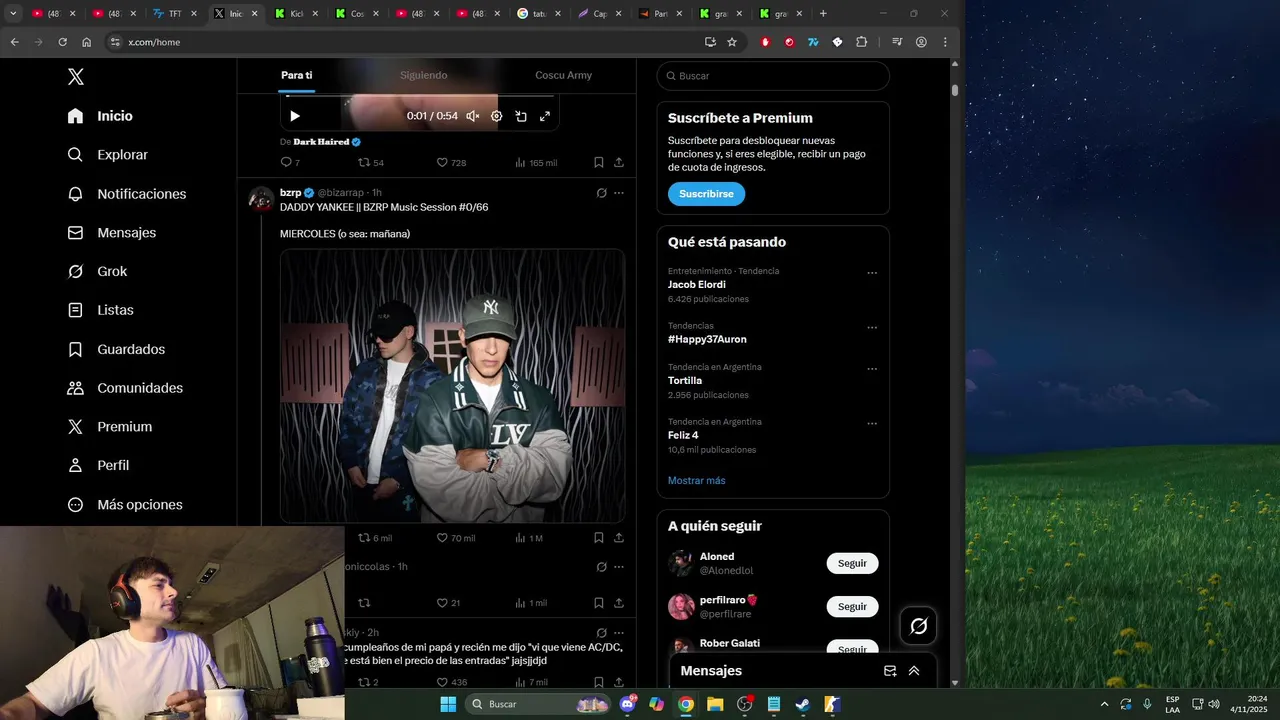Open a new Chrome tab
1280x720 pixels.
pos(823,14)
